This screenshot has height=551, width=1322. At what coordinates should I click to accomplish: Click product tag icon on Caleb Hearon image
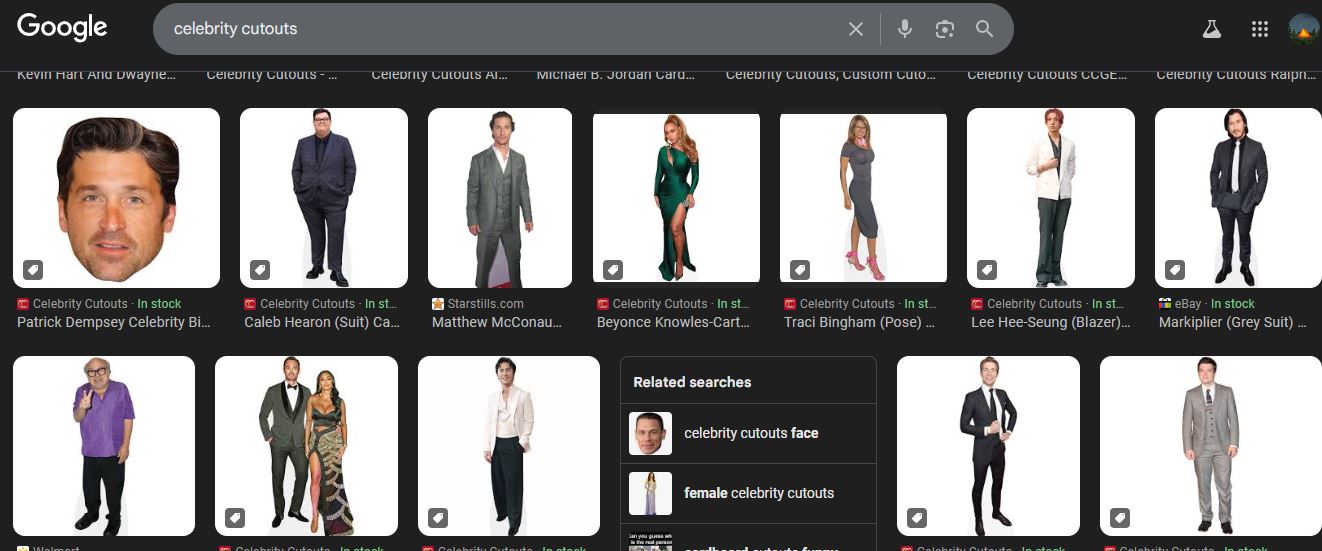260,270
